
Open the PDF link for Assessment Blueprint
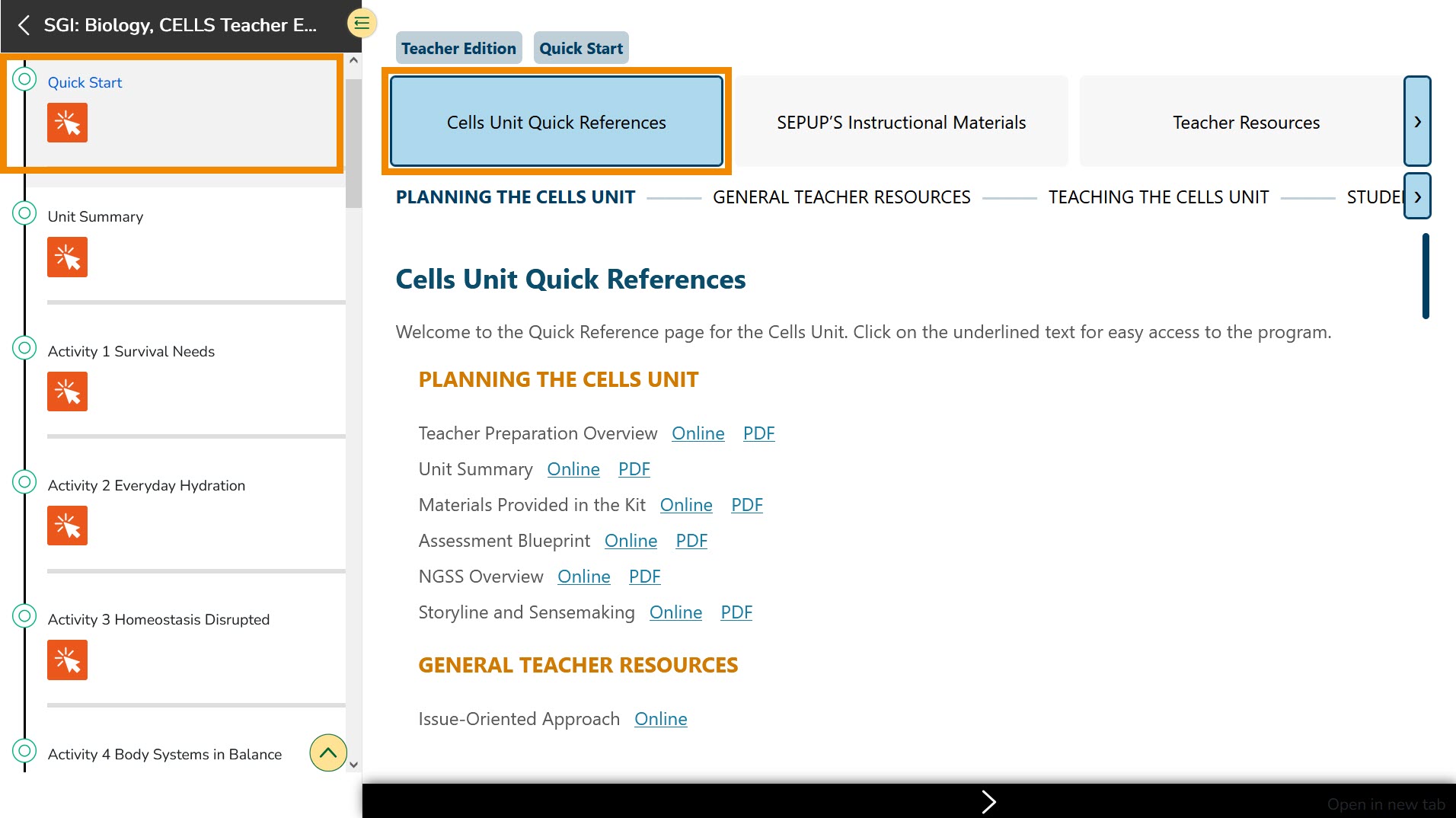click(691, 541)
